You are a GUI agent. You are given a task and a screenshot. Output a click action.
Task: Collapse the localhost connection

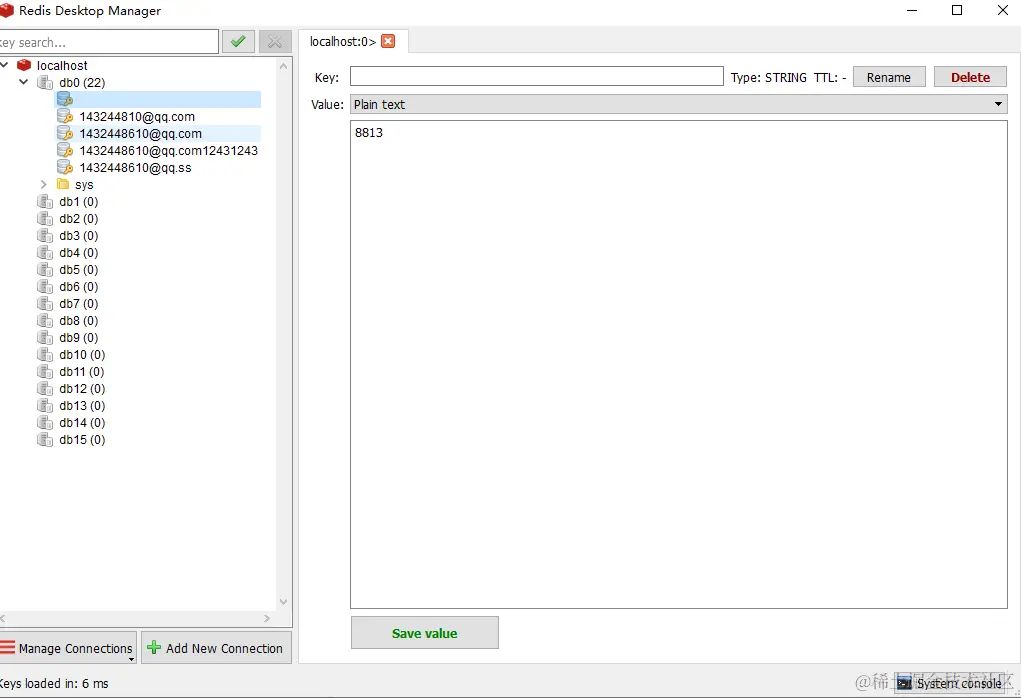(x=5, y=64)
